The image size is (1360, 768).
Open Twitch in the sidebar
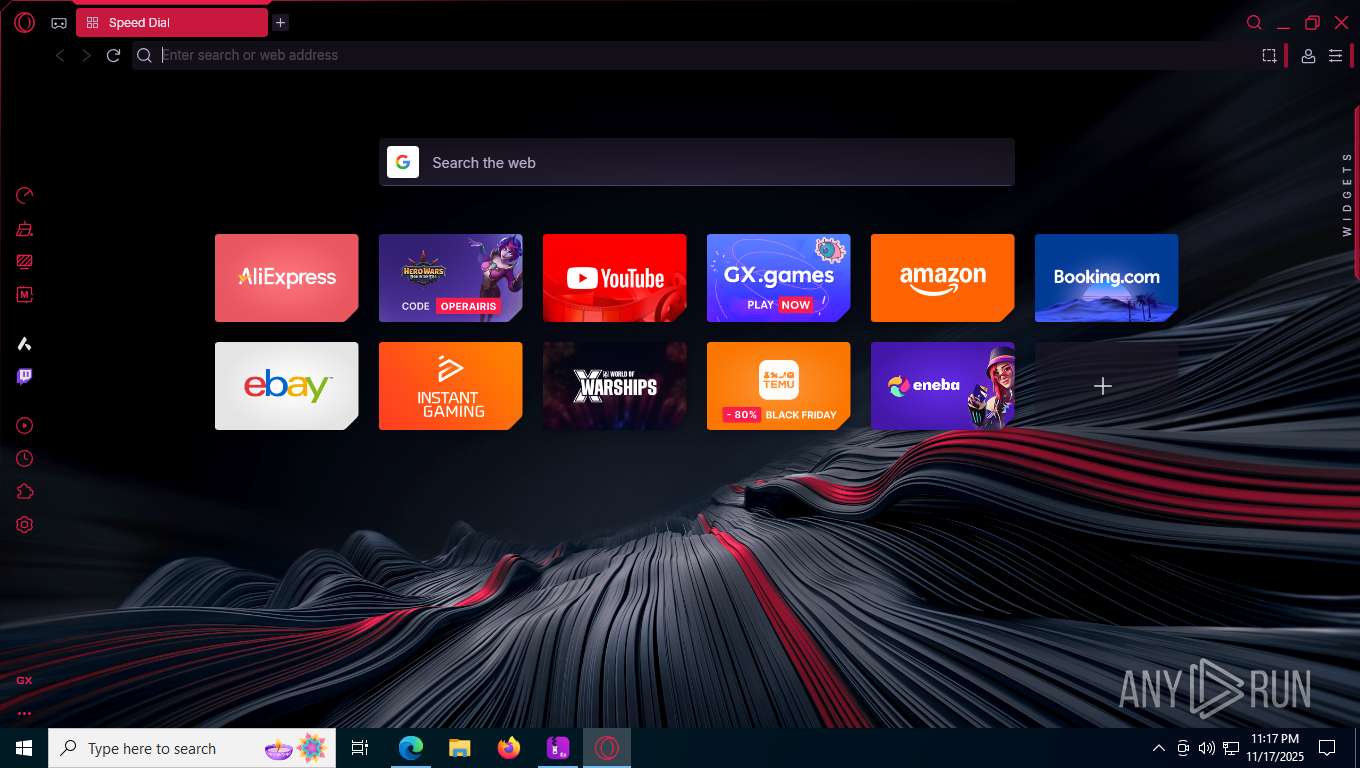pyautogui.click(x=25, y=377)
